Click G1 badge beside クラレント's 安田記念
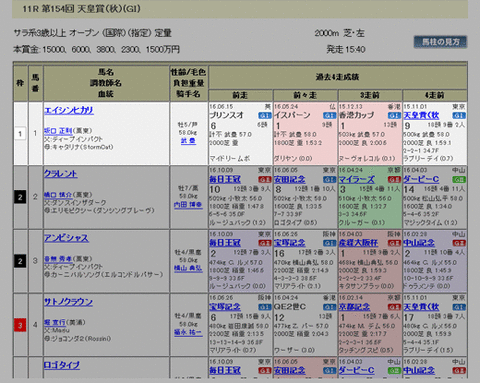The image size is (480, 383). [329, 180]
